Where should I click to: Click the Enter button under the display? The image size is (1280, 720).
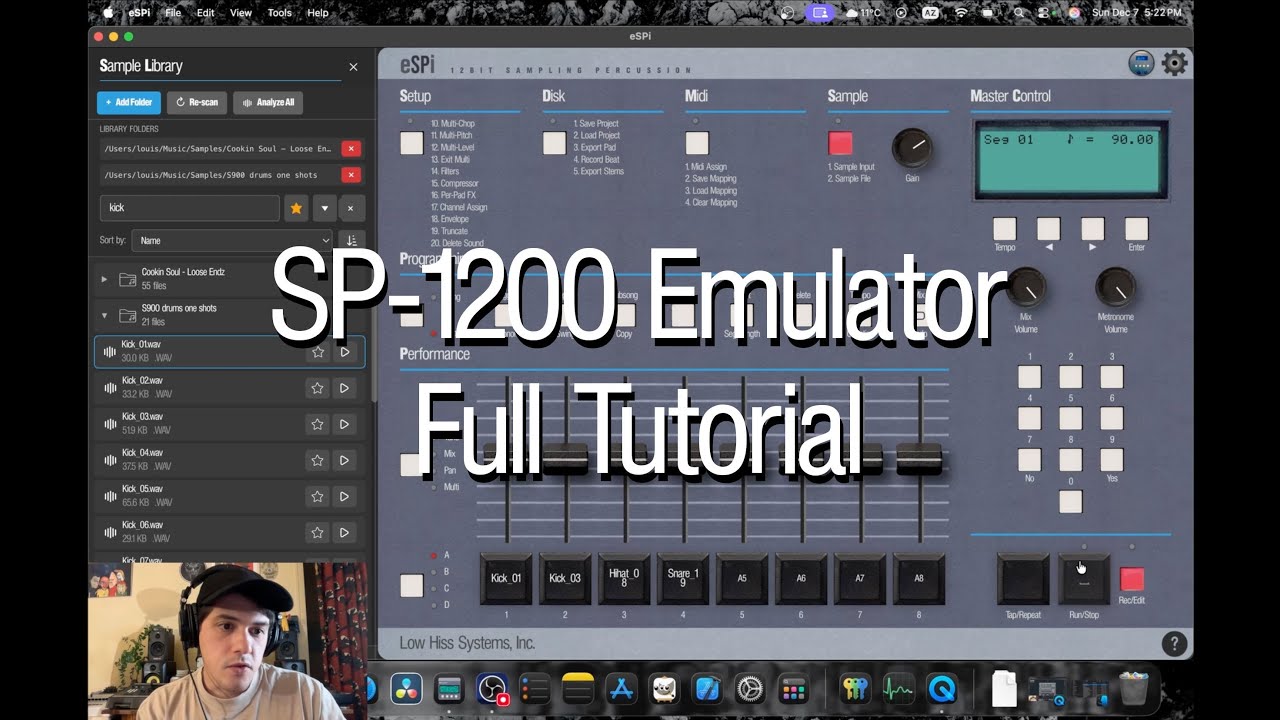[x=1136, y=229]
